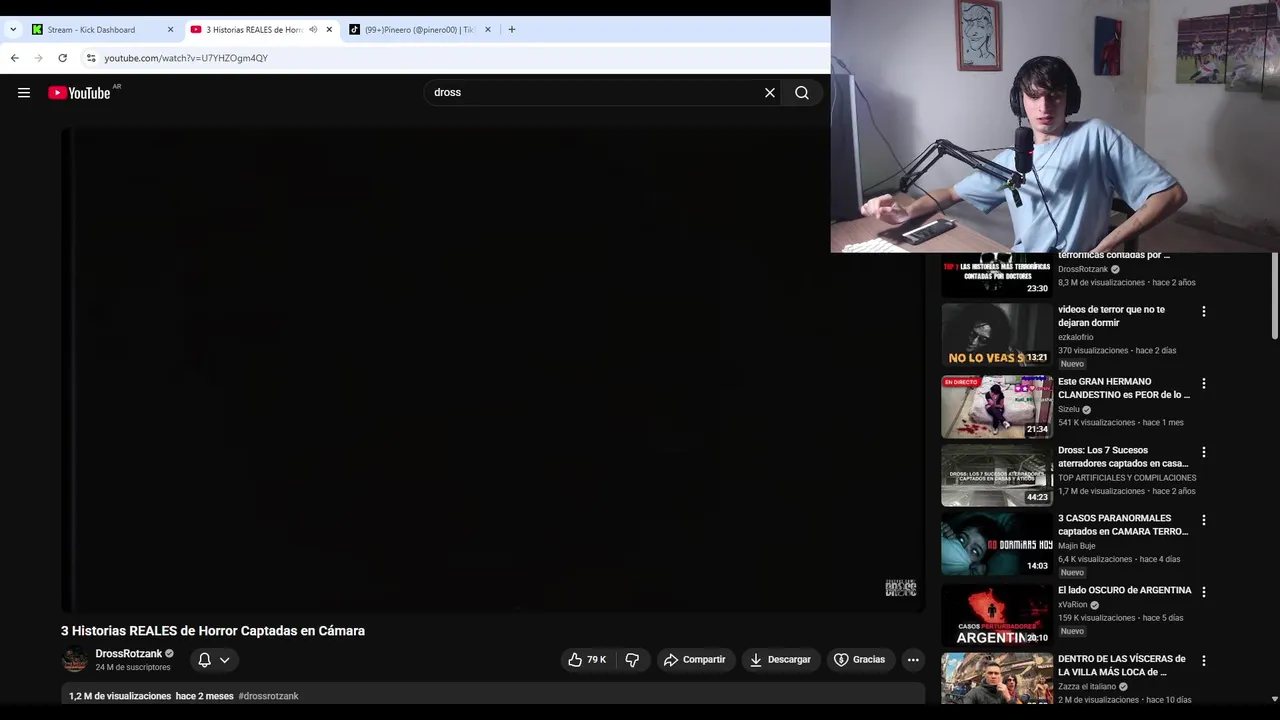Reload the page with the refresh icon
Image resolution: width=1280 pixels, height=720 pixels.
pos(63,58)
